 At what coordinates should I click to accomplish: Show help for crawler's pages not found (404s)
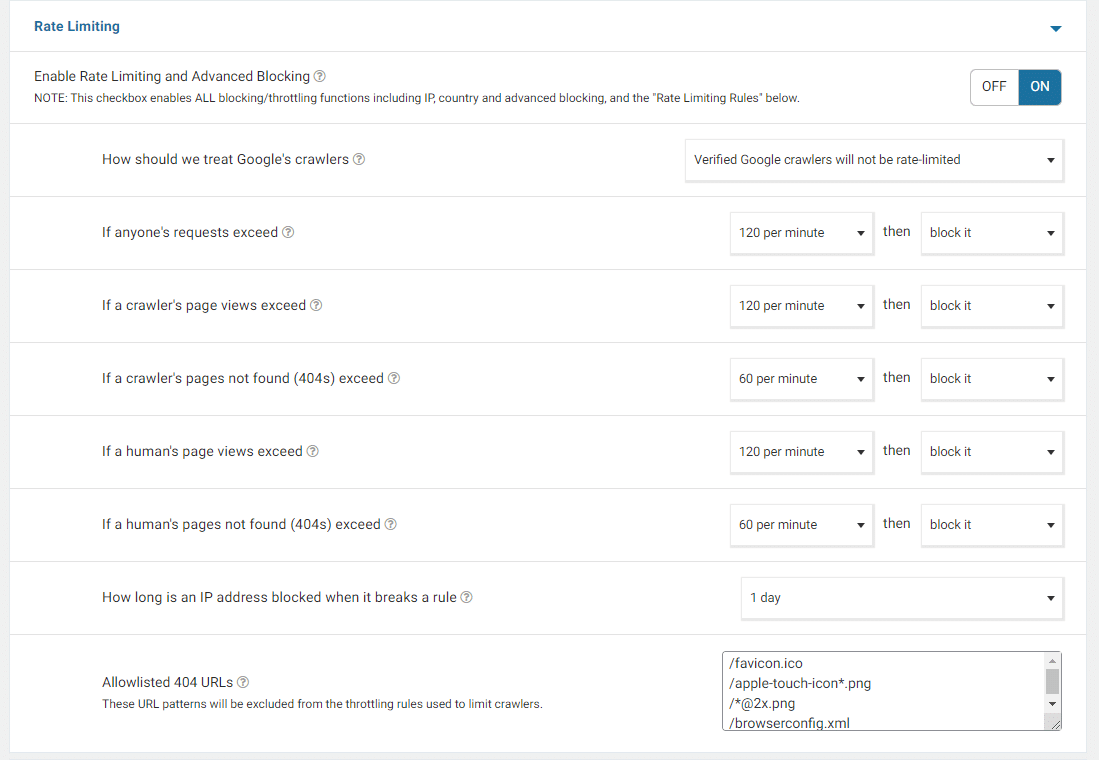(x=394, y=378)
